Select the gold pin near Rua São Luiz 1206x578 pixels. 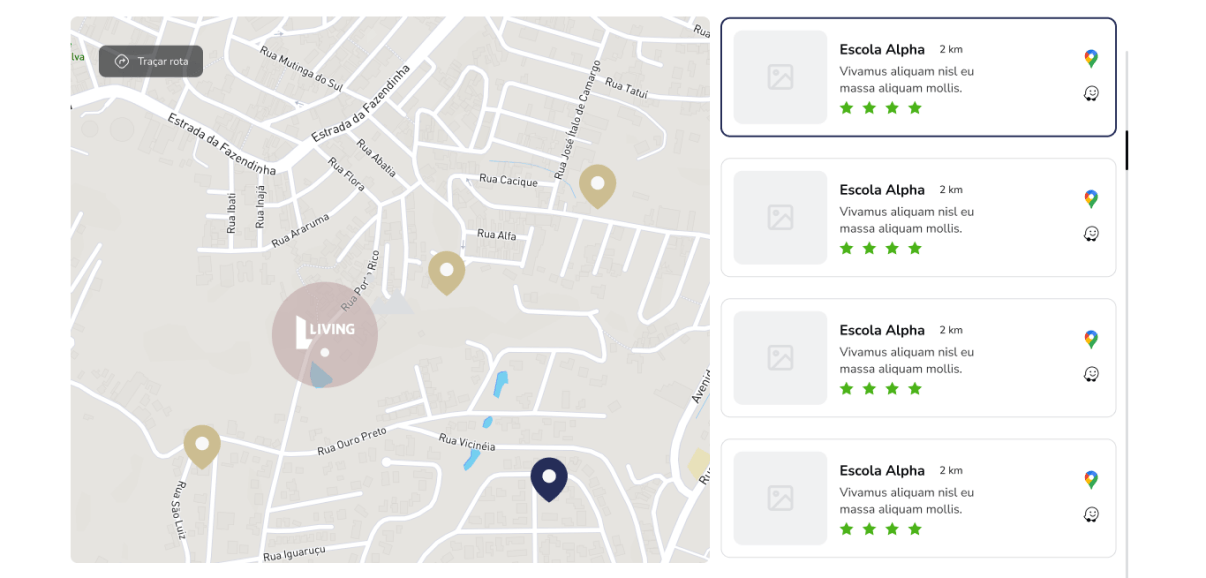point(202,445)
